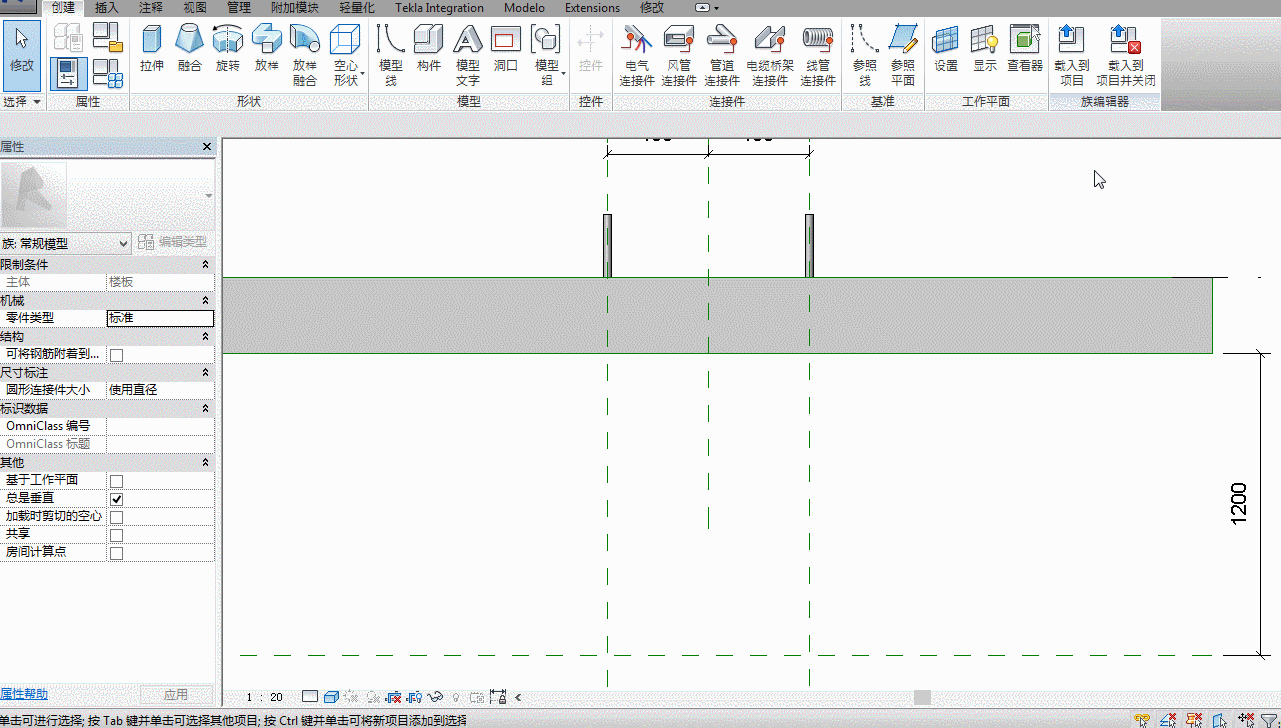This screenshot has height=728, width=1281.
Task: Open the 视图 ribbon tab
Action: [195, 8]
